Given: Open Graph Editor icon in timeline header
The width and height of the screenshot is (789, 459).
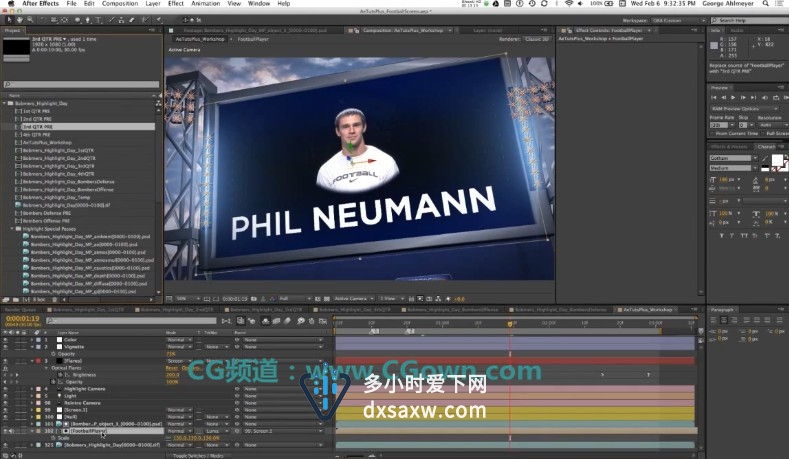Looking at the screenshot, I should [323, 321].
